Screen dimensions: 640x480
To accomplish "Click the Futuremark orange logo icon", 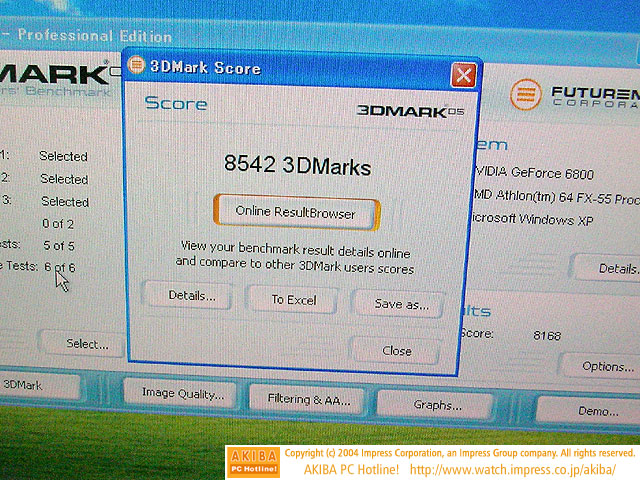I will (525, 95).
